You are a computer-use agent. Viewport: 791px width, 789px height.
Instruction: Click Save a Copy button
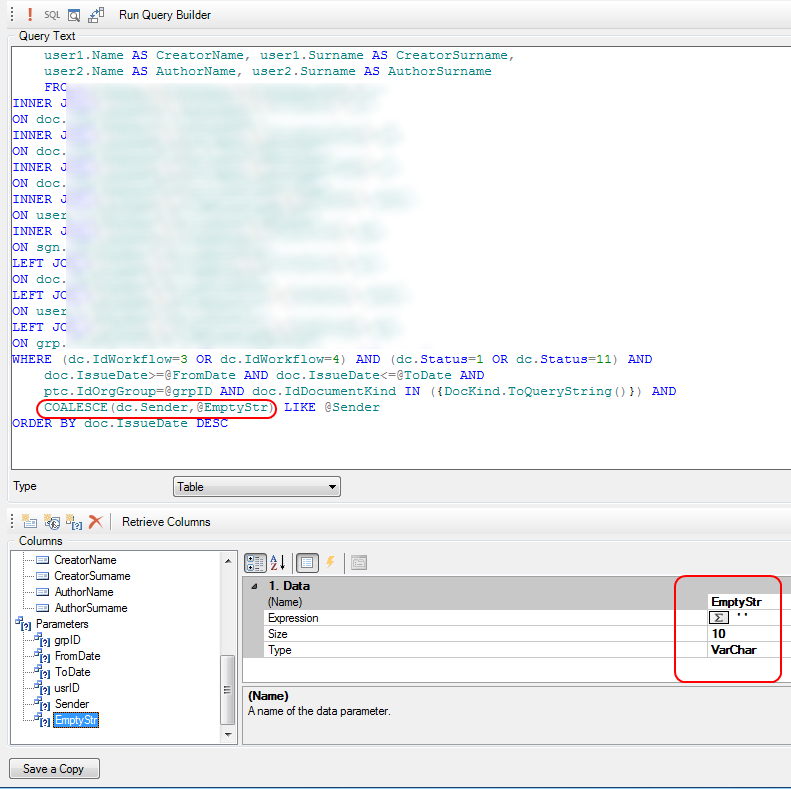click(x=54, y=769)
